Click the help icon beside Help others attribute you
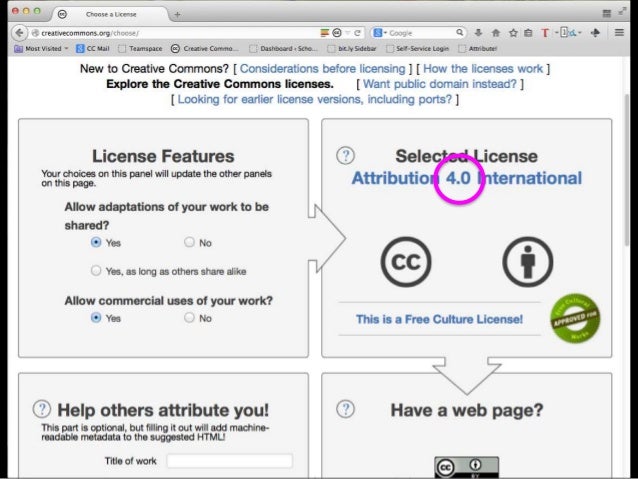Screen dimensions: 638x479 (x=42, y=409)
